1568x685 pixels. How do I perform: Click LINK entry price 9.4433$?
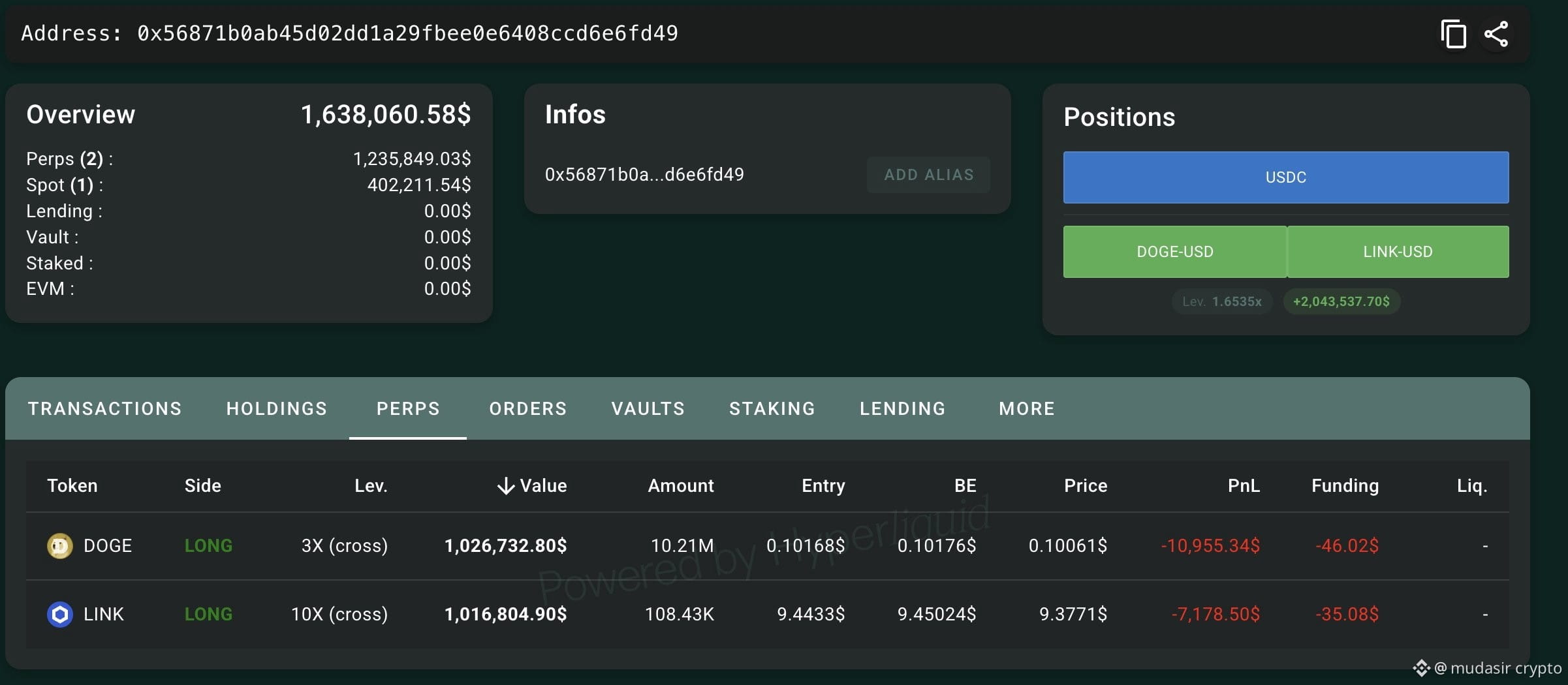point(811,615)
